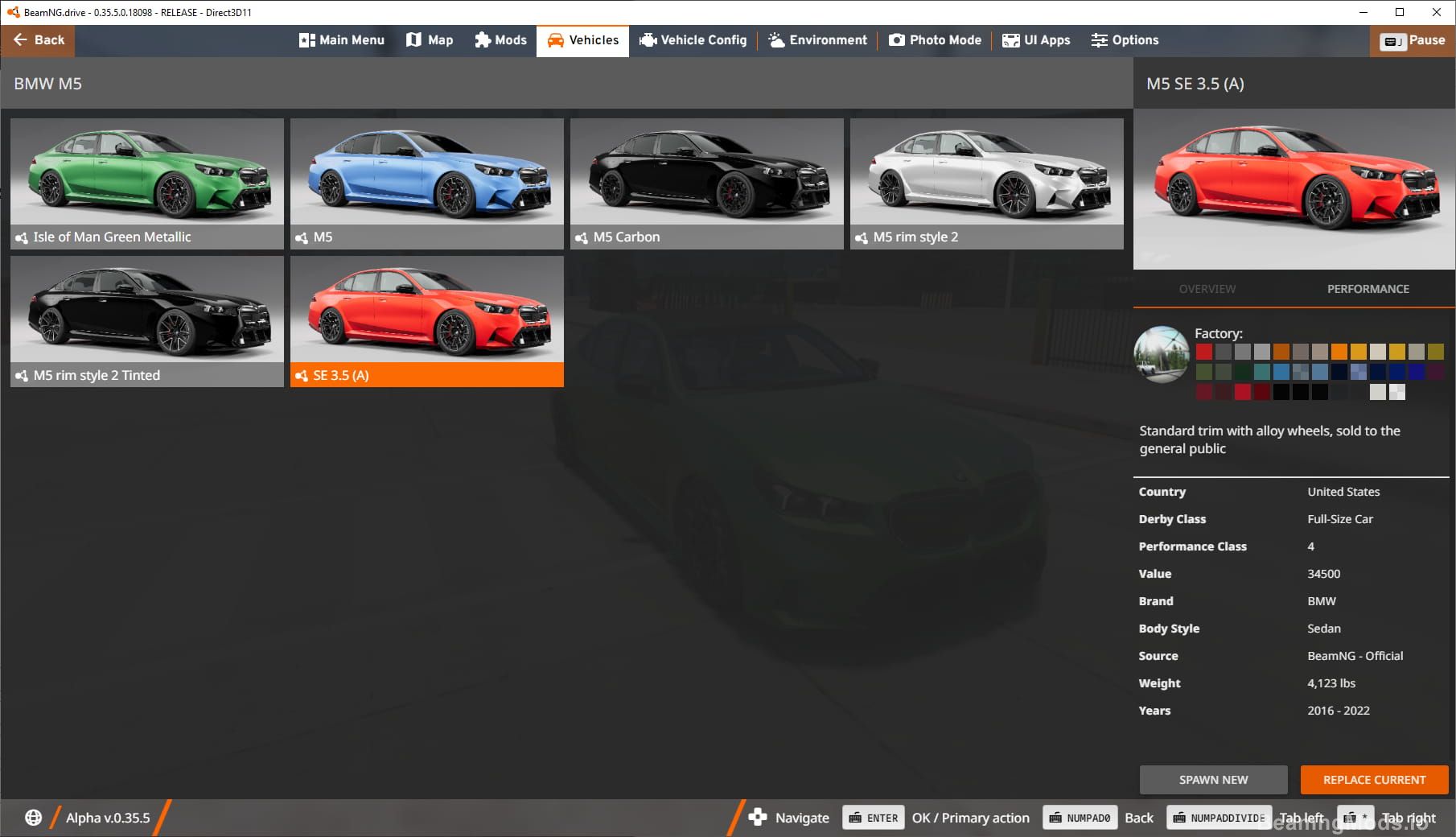
Task: Click the 'Performance Class' row label
Action: point(1192,546)
